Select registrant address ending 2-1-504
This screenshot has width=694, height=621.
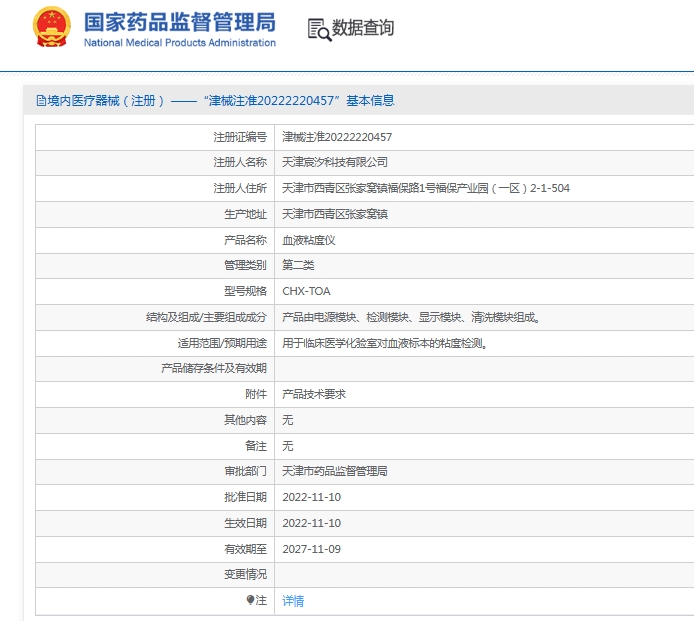[x=426, y=189]
